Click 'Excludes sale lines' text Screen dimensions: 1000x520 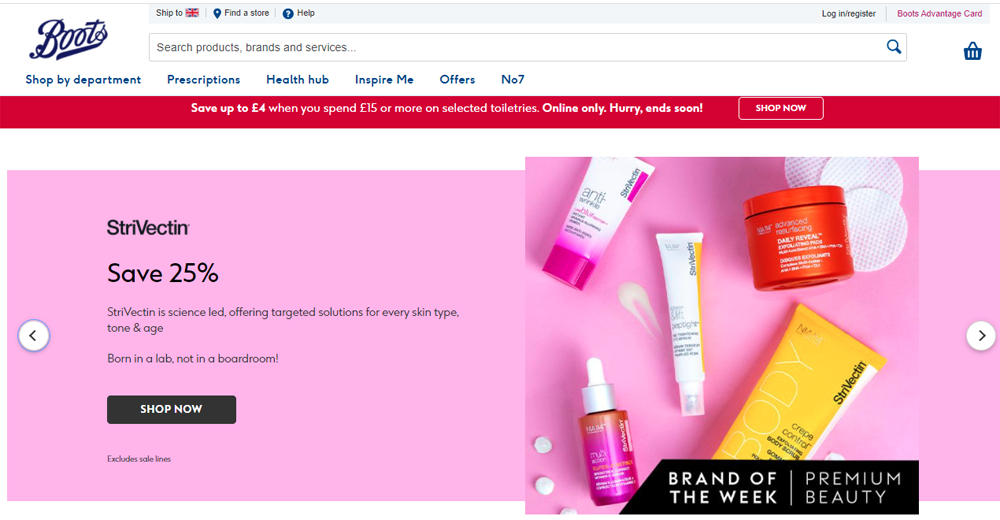[139, 459]
